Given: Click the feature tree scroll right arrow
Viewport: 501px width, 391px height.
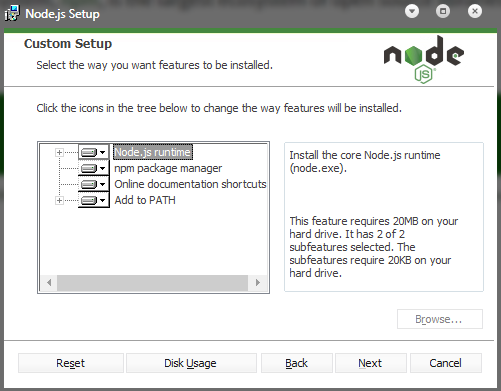Looking at the screenshot, I should pos(257,283).
